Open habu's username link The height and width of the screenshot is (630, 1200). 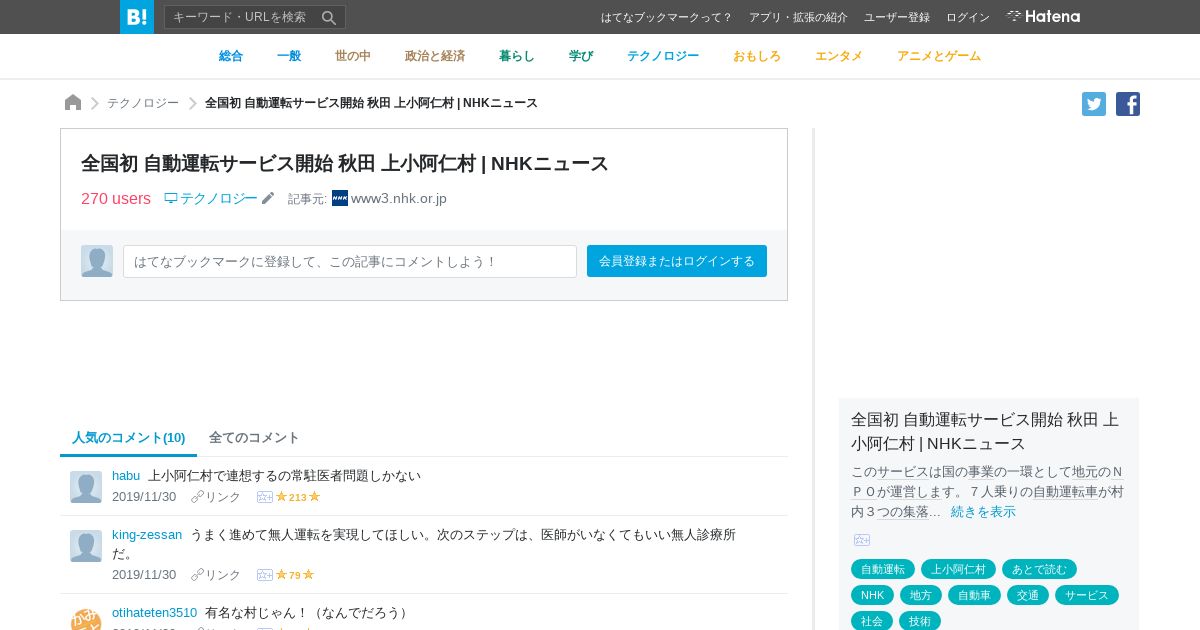pyautogui.click(x=126, y=475)
